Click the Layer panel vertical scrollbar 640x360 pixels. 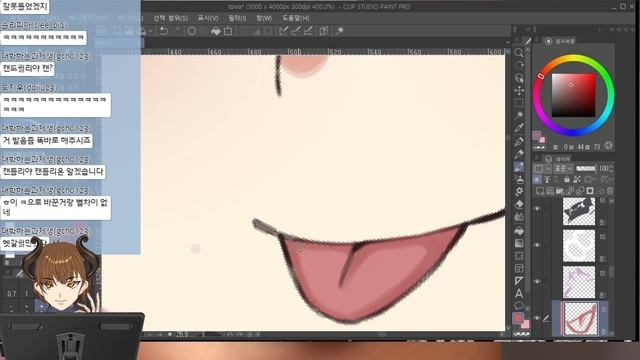pos(611,271)
